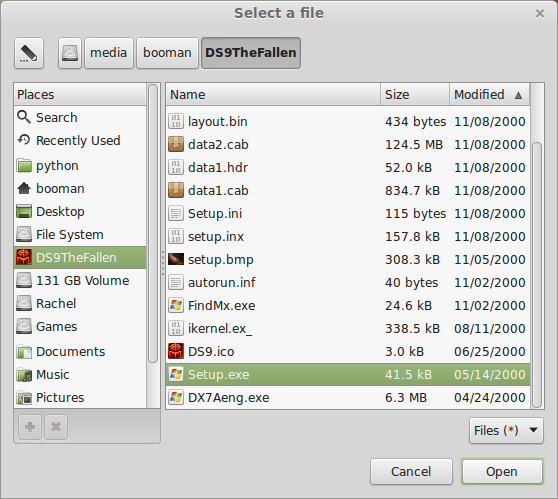The height and width of the screenshot is (499, 558).
Task: Open Search in the Places sidebar
Action: (80, 117)
